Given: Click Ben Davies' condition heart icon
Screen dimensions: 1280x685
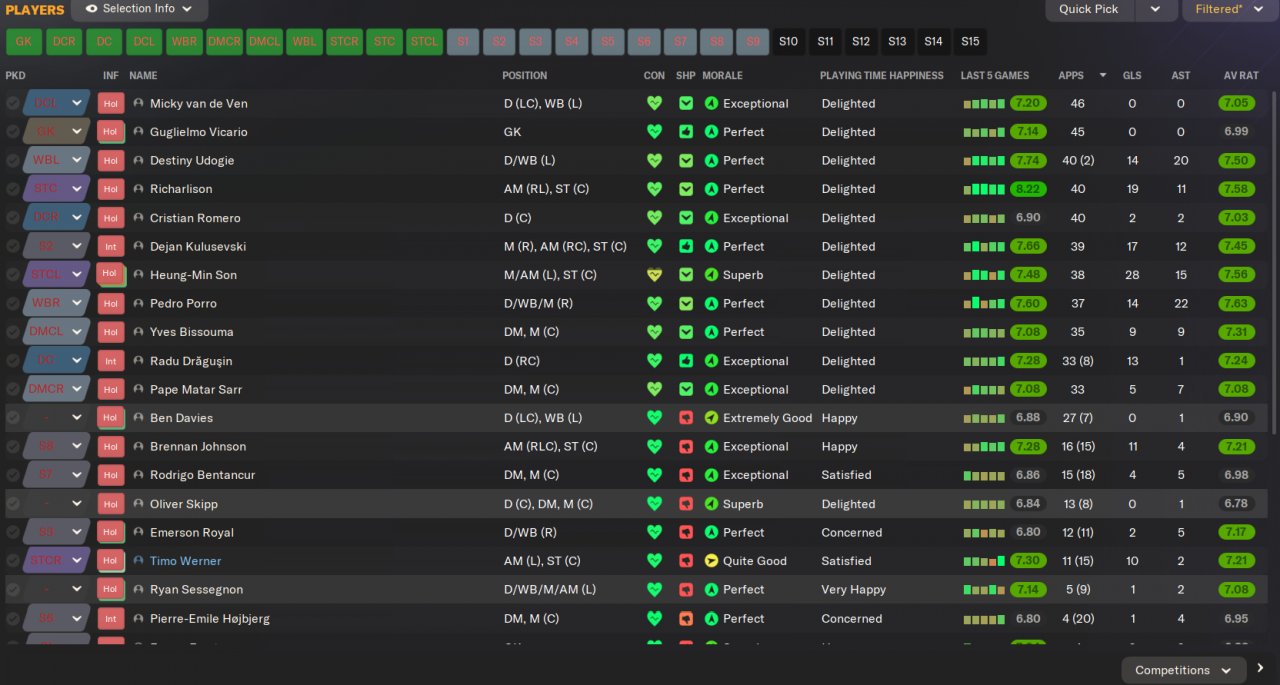Looking at the screenshot, I should click(x=654, y=418).
